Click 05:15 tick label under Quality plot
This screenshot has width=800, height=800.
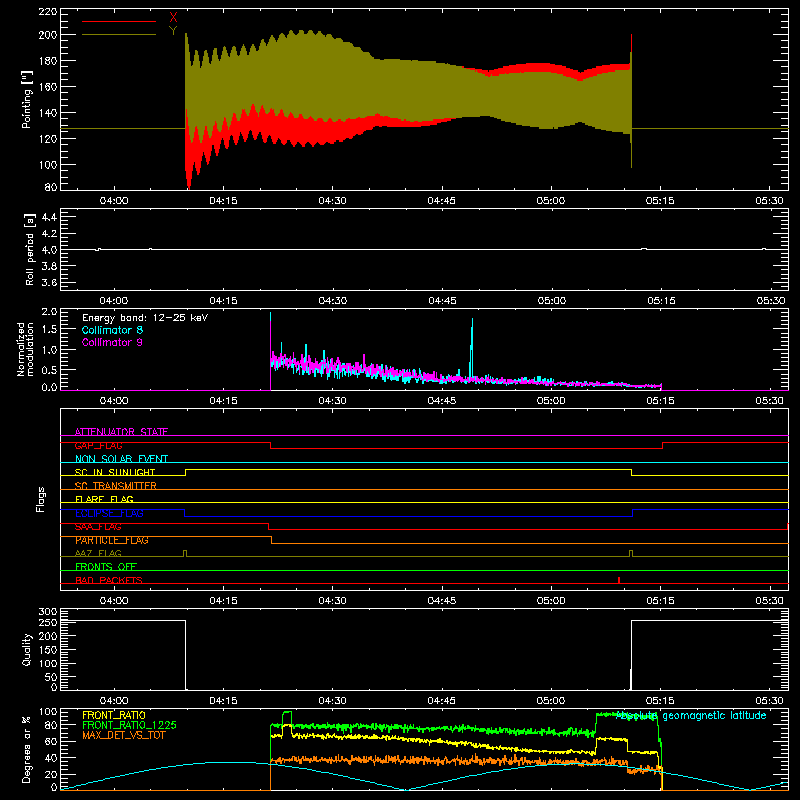[660, 701]
